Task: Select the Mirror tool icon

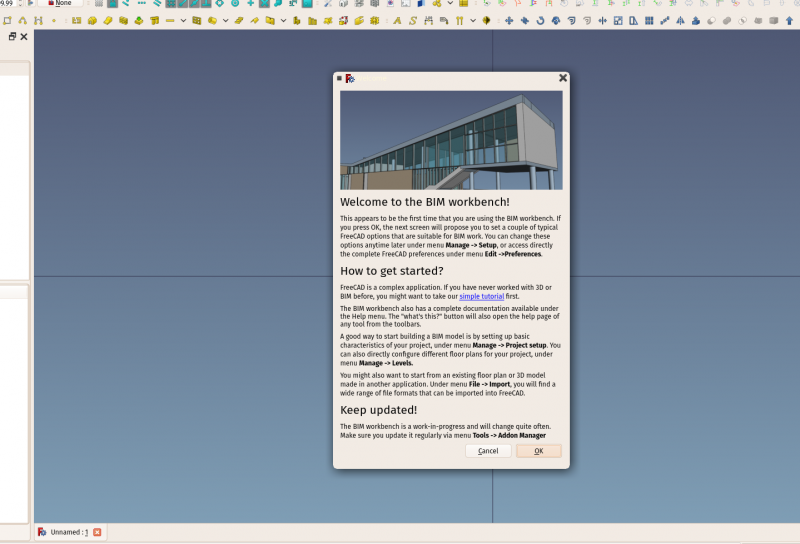Action: point(680,21)
